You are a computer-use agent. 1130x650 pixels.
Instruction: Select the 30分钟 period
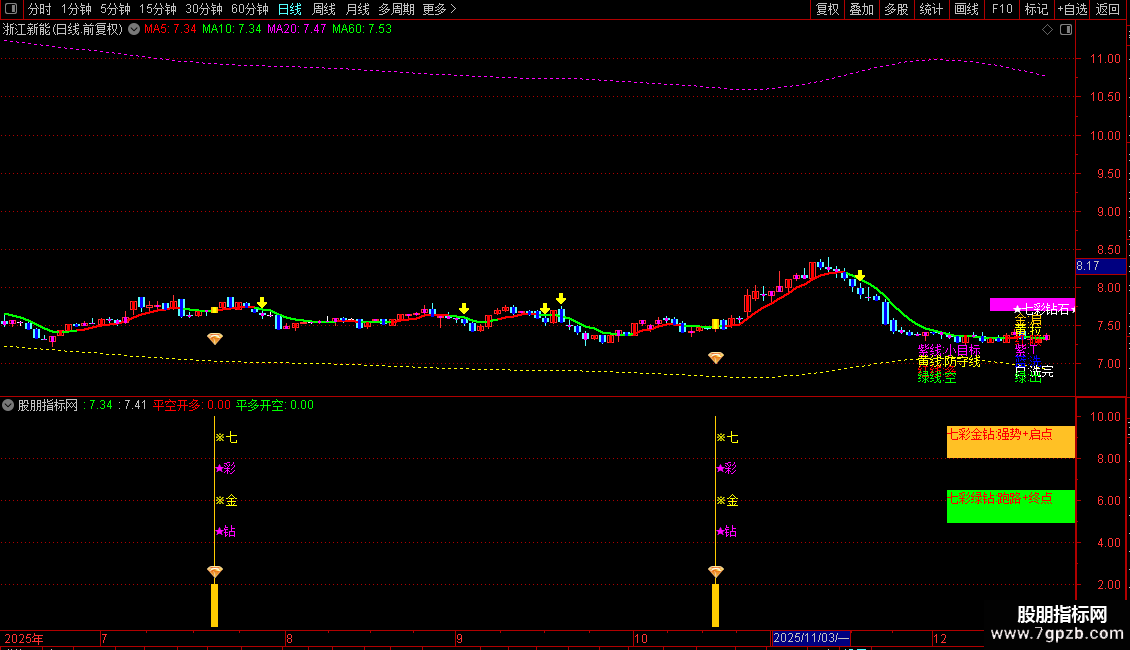[x=204, y=9]
